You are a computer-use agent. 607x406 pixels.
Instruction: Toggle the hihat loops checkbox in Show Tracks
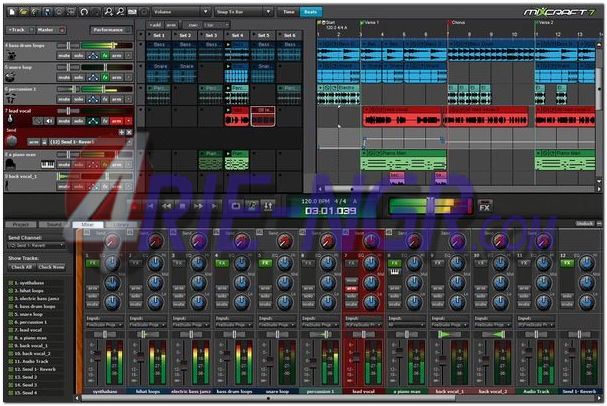(11, 291)
